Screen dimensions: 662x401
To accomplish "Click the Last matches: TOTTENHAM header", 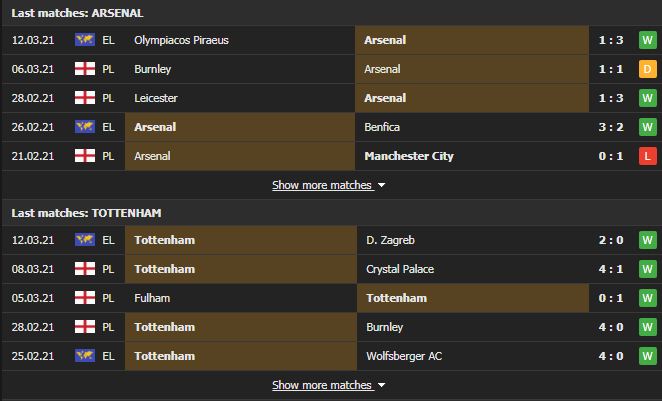I will click(x=87, y=213).
